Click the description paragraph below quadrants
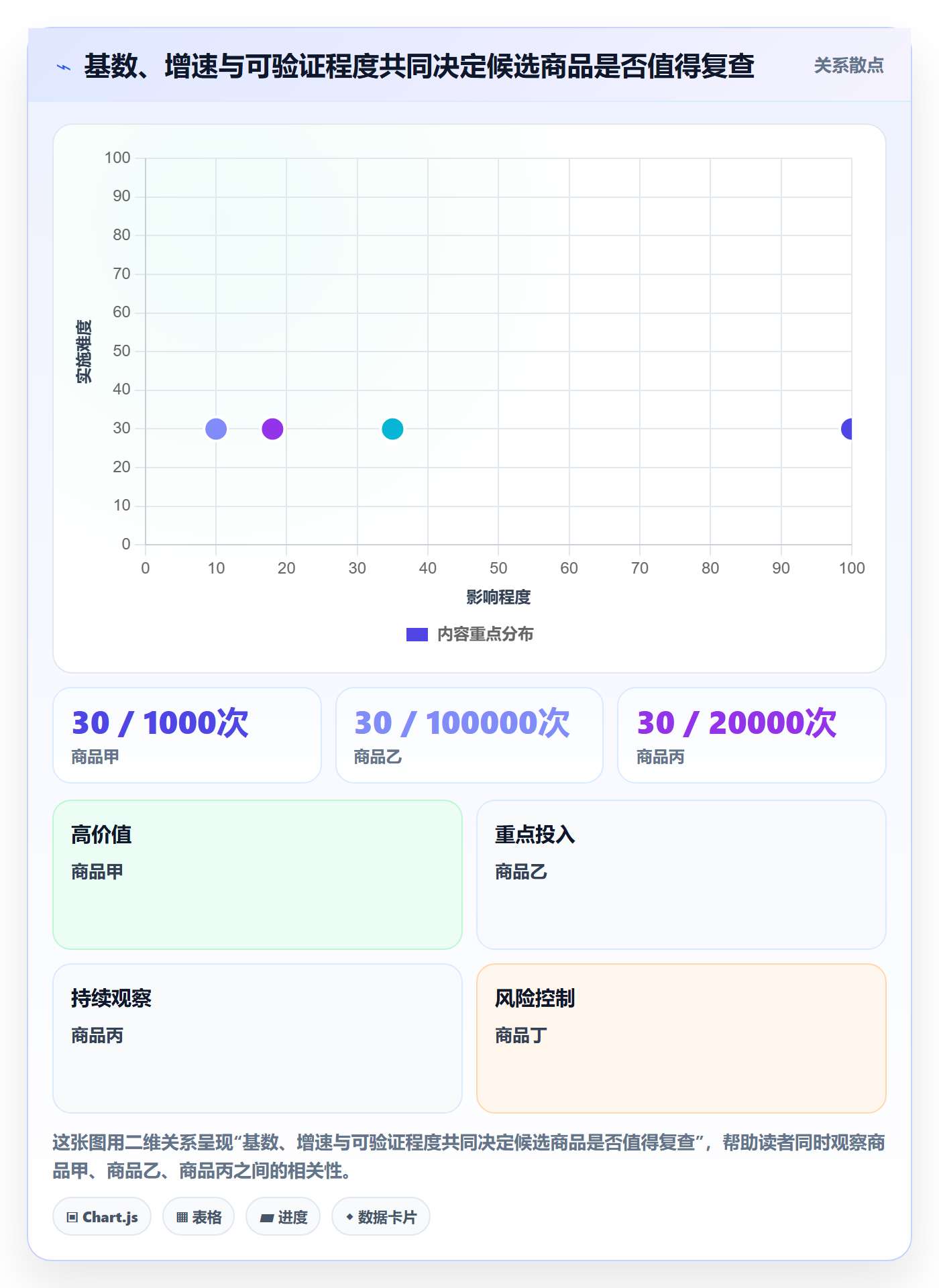Screen dimensions: 939x1288 [x=469, y=1157]
